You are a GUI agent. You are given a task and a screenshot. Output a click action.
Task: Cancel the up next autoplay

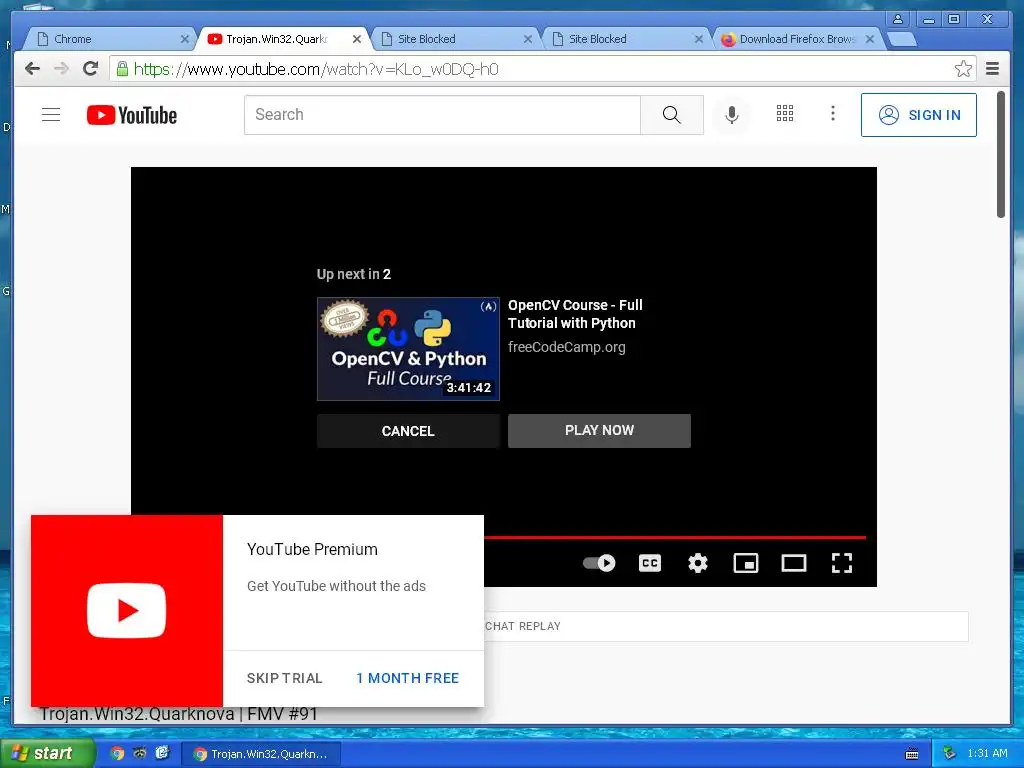[x=408, y=431]
